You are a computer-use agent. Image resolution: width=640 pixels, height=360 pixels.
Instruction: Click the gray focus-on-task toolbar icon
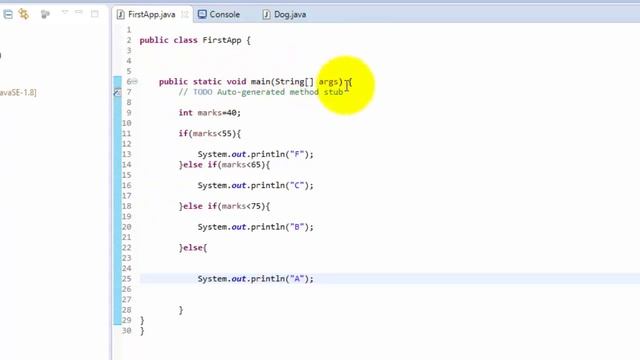[x=45, y=14]
